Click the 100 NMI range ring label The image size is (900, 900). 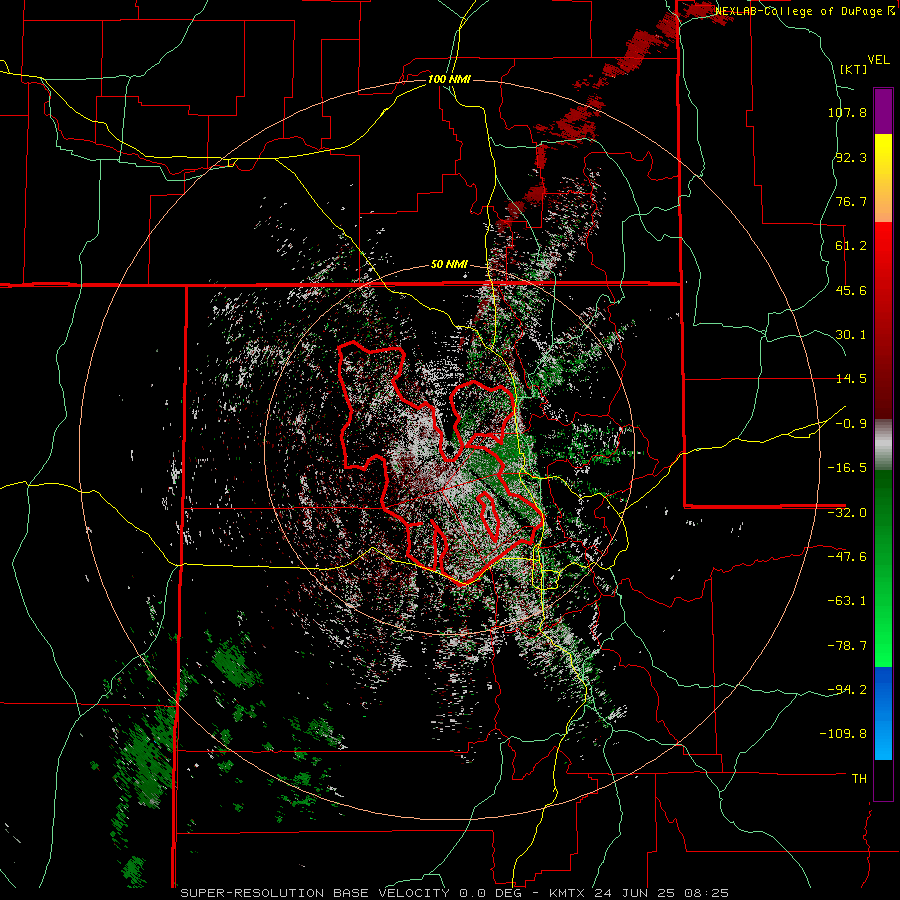[x=449, y=79]
